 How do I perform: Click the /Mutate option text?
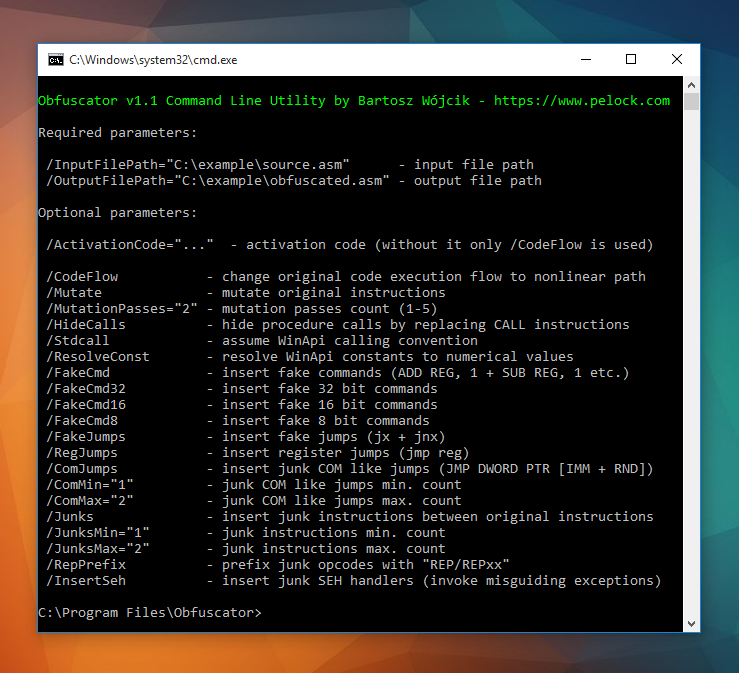[x=74, y=293]
